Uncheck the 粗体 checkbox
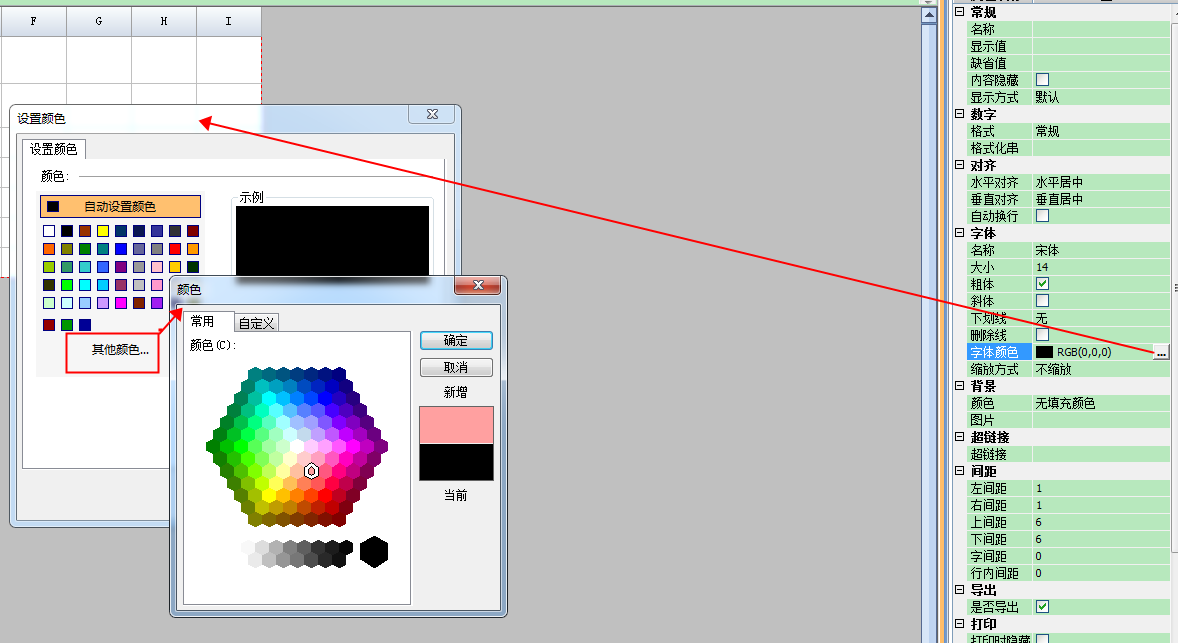The height and width of the screenshot is (643, 1178). (1043, 284)
